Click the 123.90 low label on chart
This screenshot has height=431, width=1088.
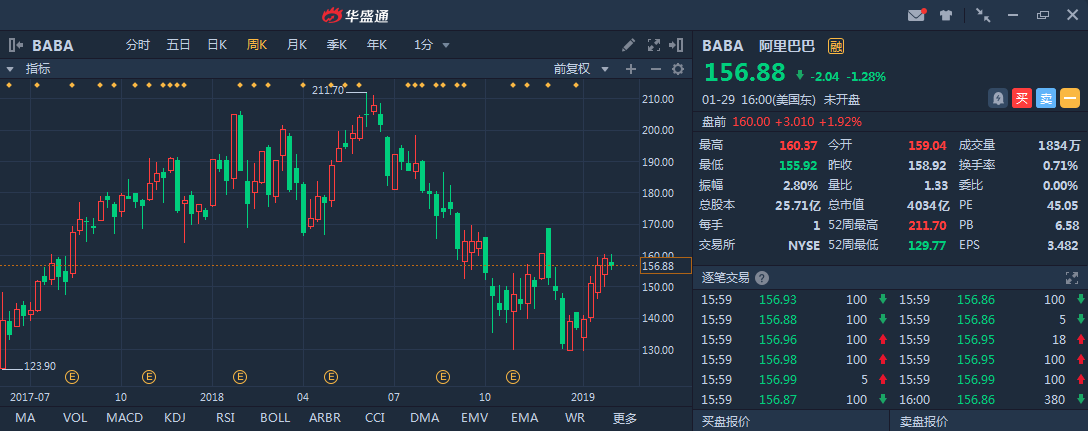pyautogui.click(x=40, y=366)
